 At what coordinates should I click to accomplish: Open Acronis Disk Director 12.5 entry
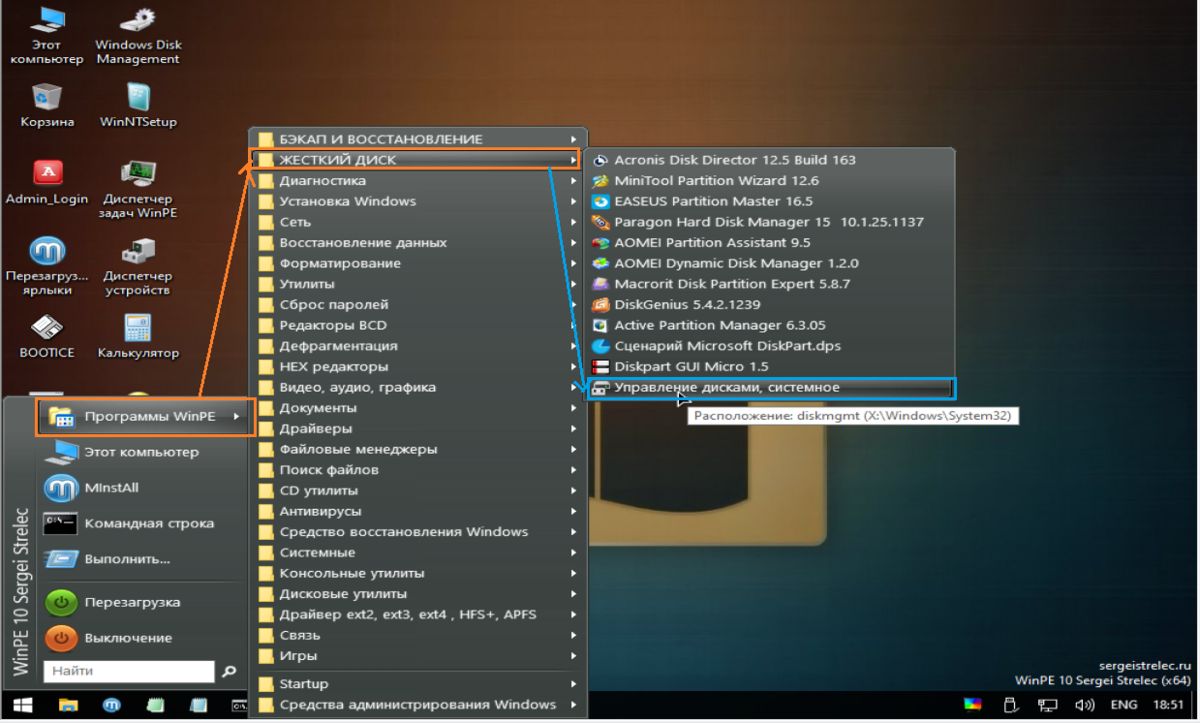[x=769, y=160]
